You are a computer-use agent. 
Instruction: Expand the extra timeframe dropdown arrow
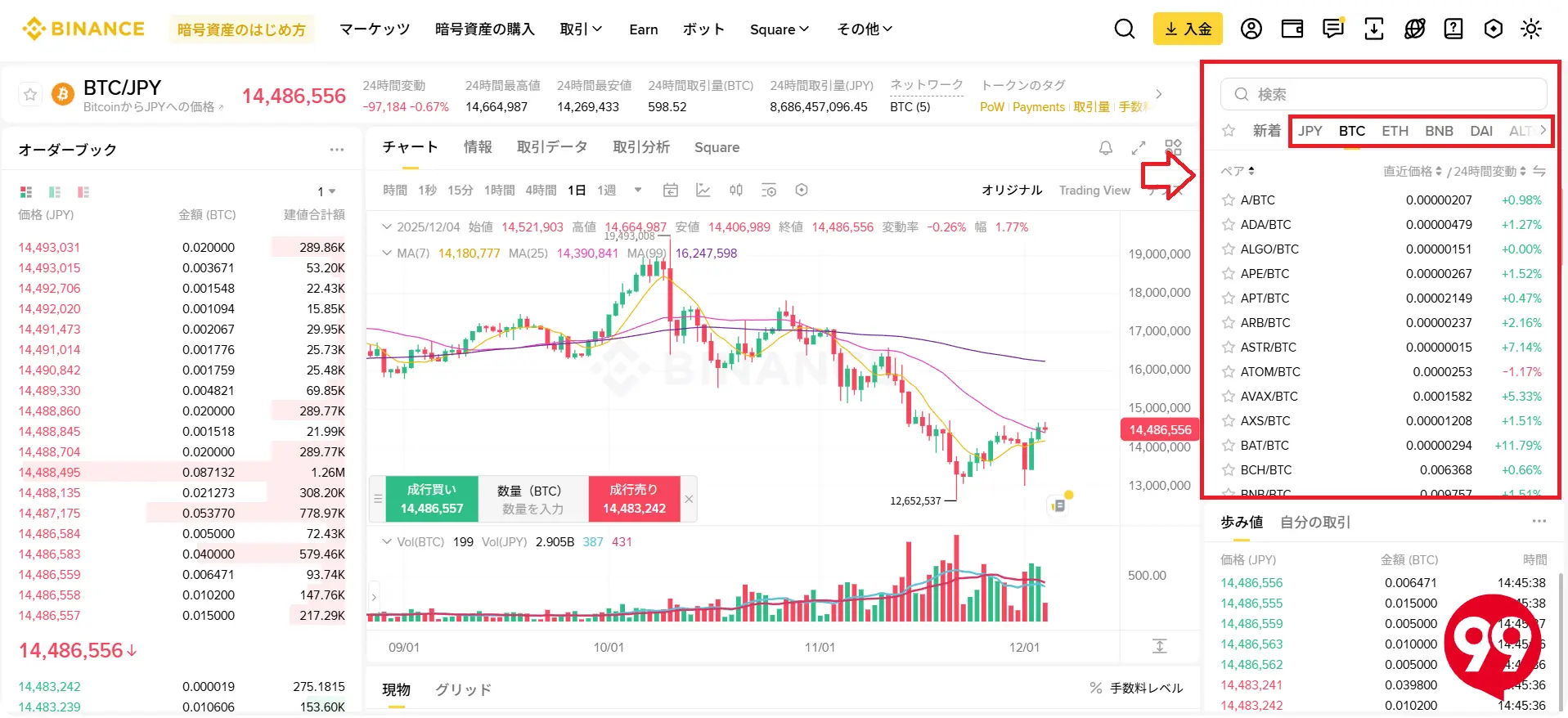[636, 190]
